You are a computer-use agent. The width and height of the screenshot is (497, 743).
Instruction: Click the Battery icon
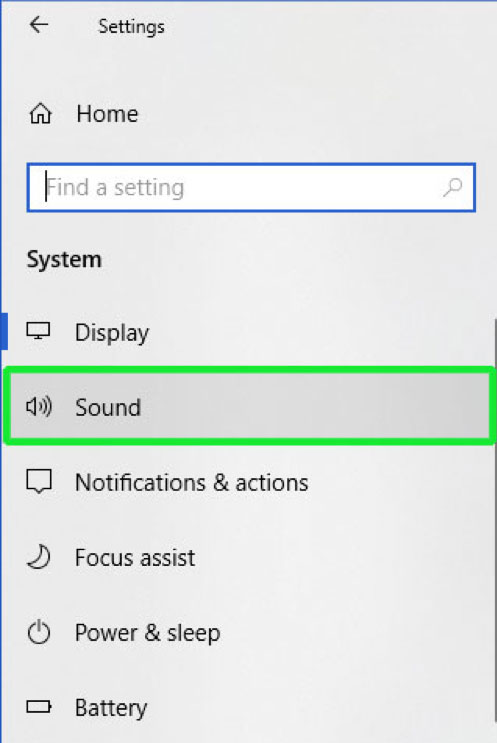(39, 707)
